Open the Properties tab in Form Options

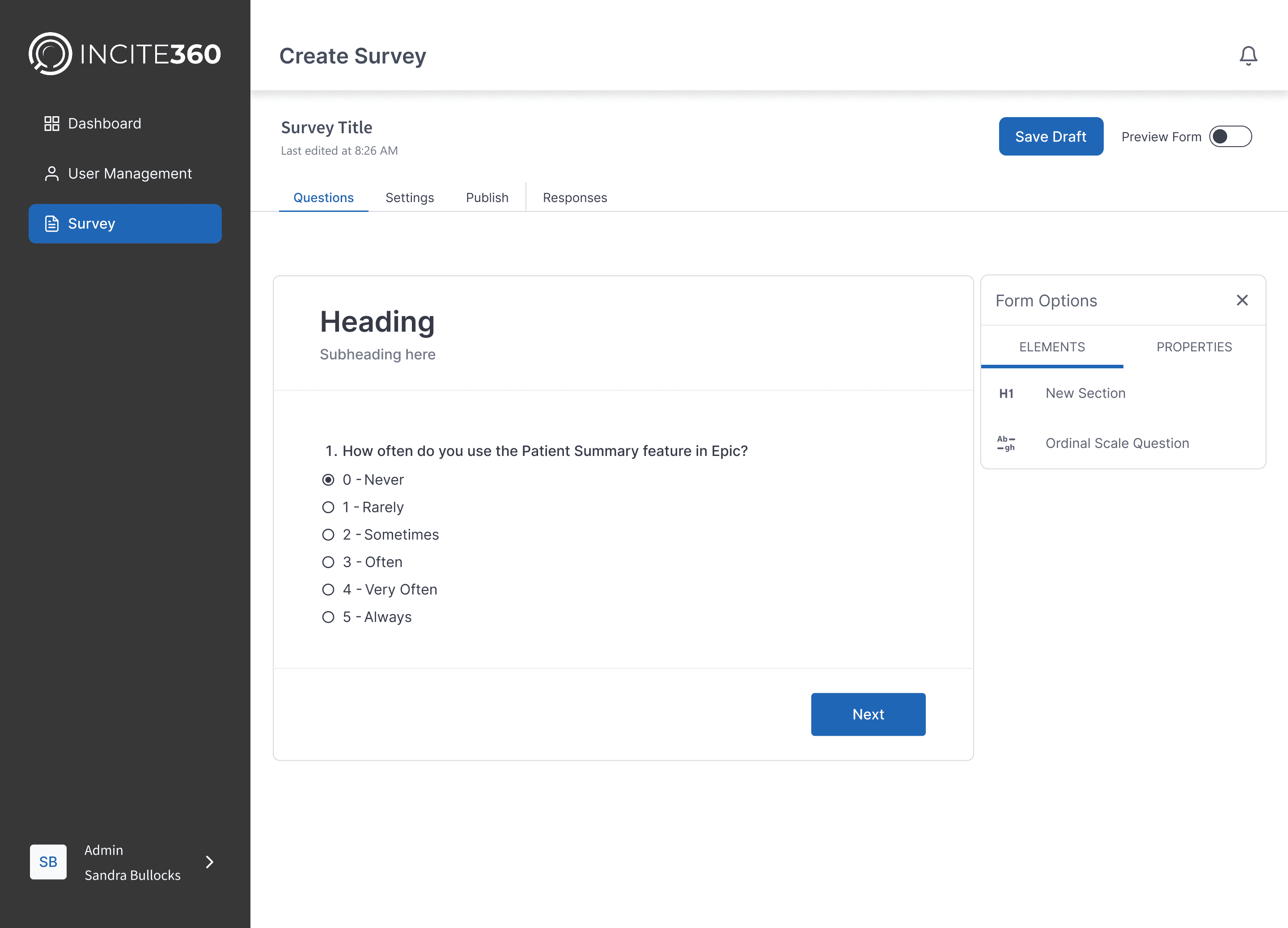[1194, 347]
